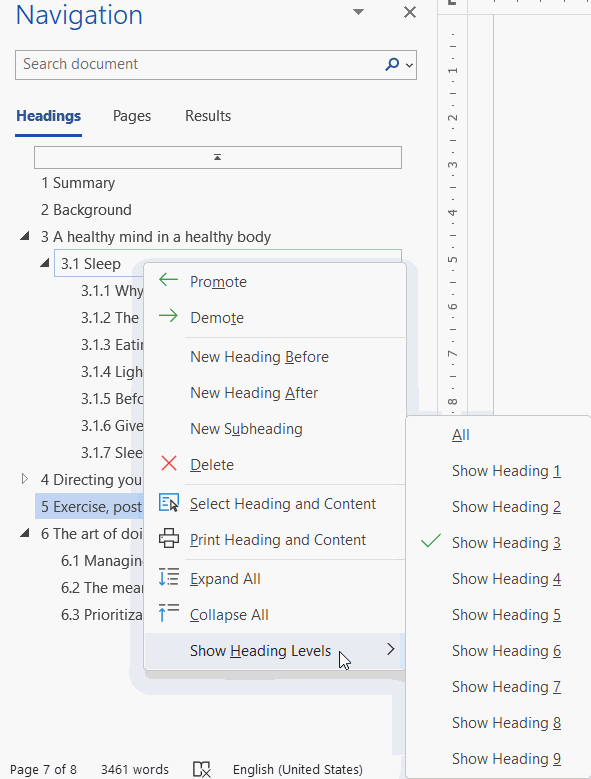Click inside the Search document field

199,65
